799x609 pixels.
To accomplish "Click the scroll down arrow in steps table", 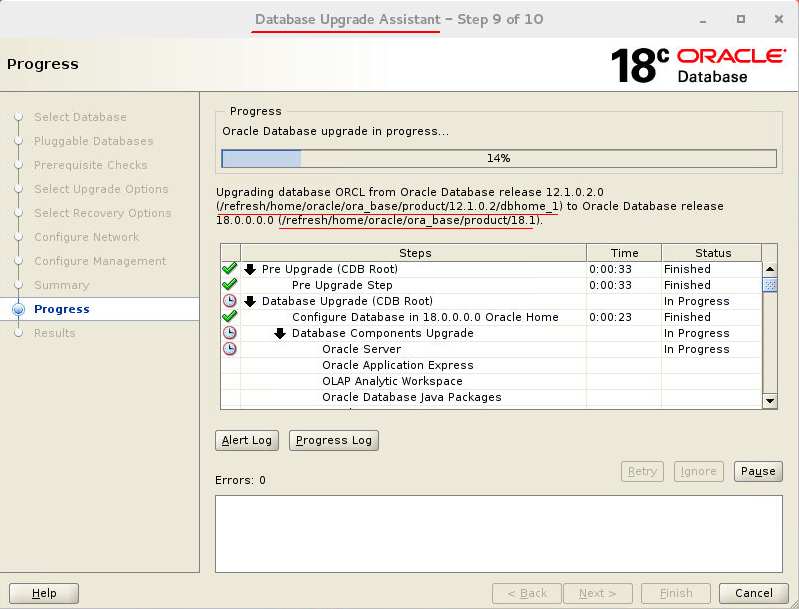I will coord(769,401).
